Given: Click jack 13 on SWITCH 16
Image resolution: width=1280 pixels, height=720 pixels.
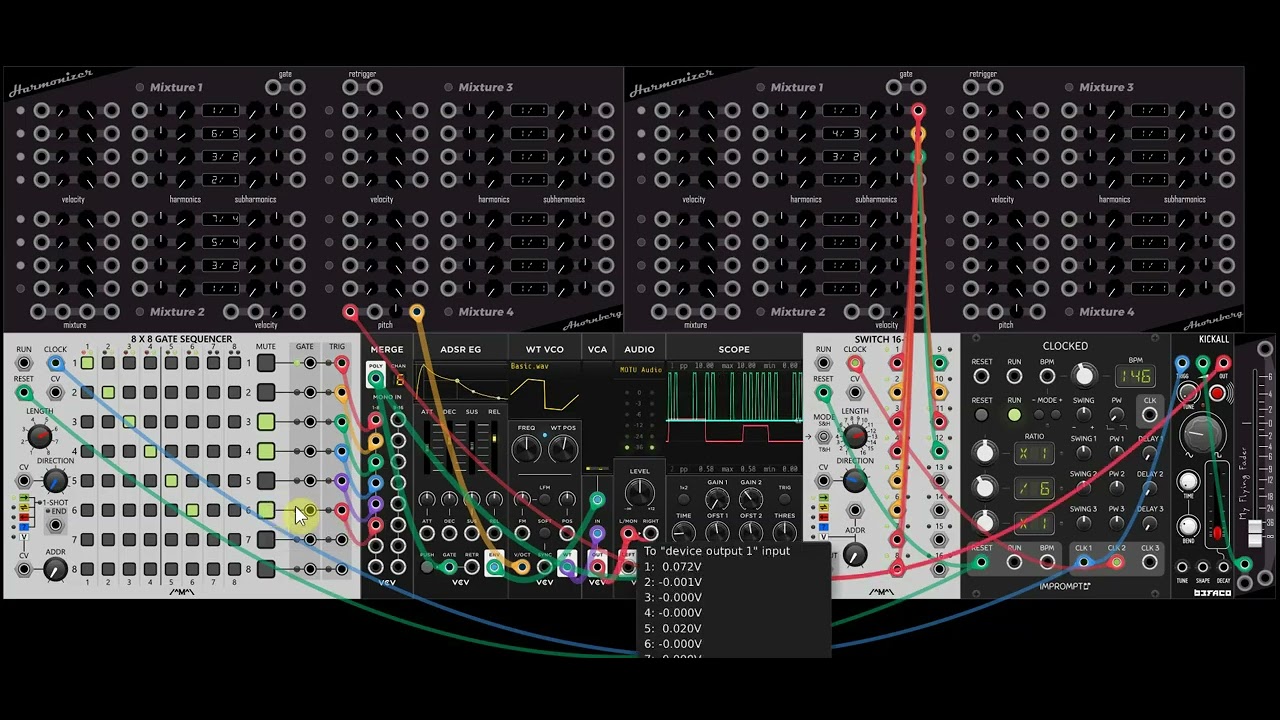Looking at the screenshot, I should 938,481.
